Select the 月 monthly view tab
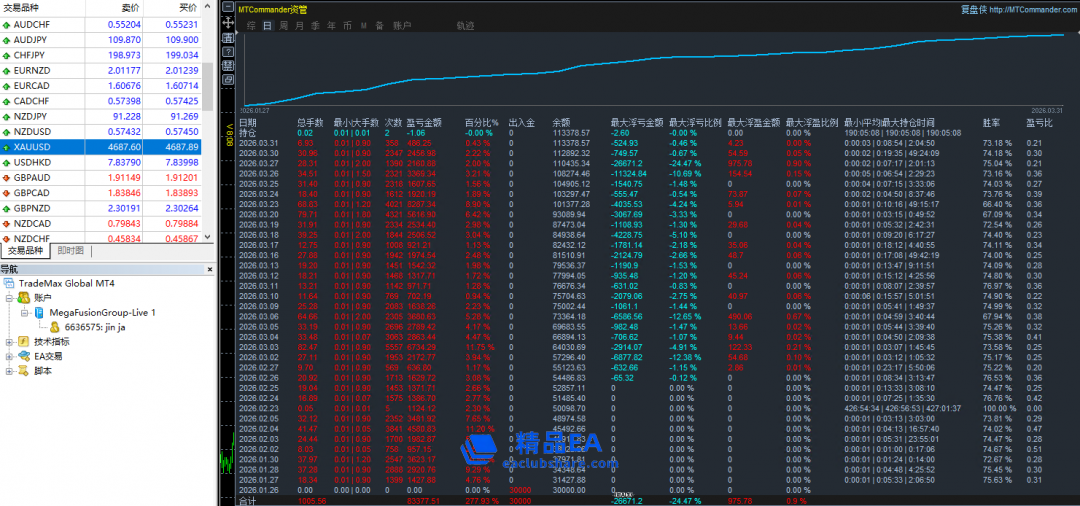Screen dimensions: 1080x506 [x=300, y=24]
